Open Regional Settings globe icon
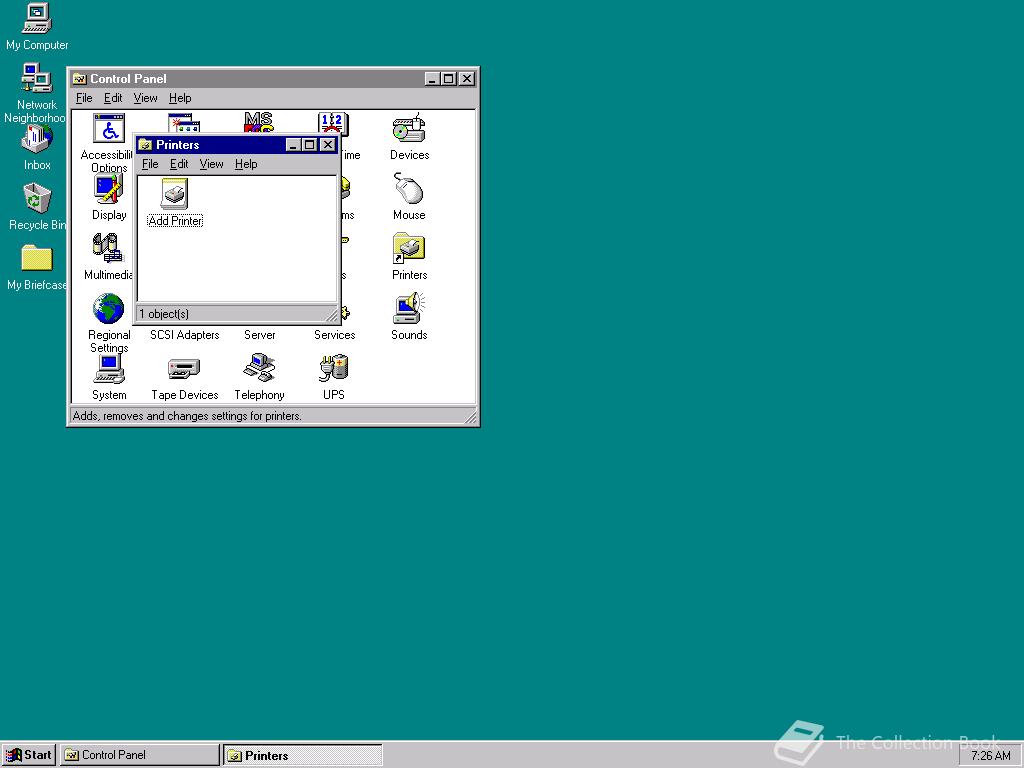1024x768 pixels. point(108,309)
